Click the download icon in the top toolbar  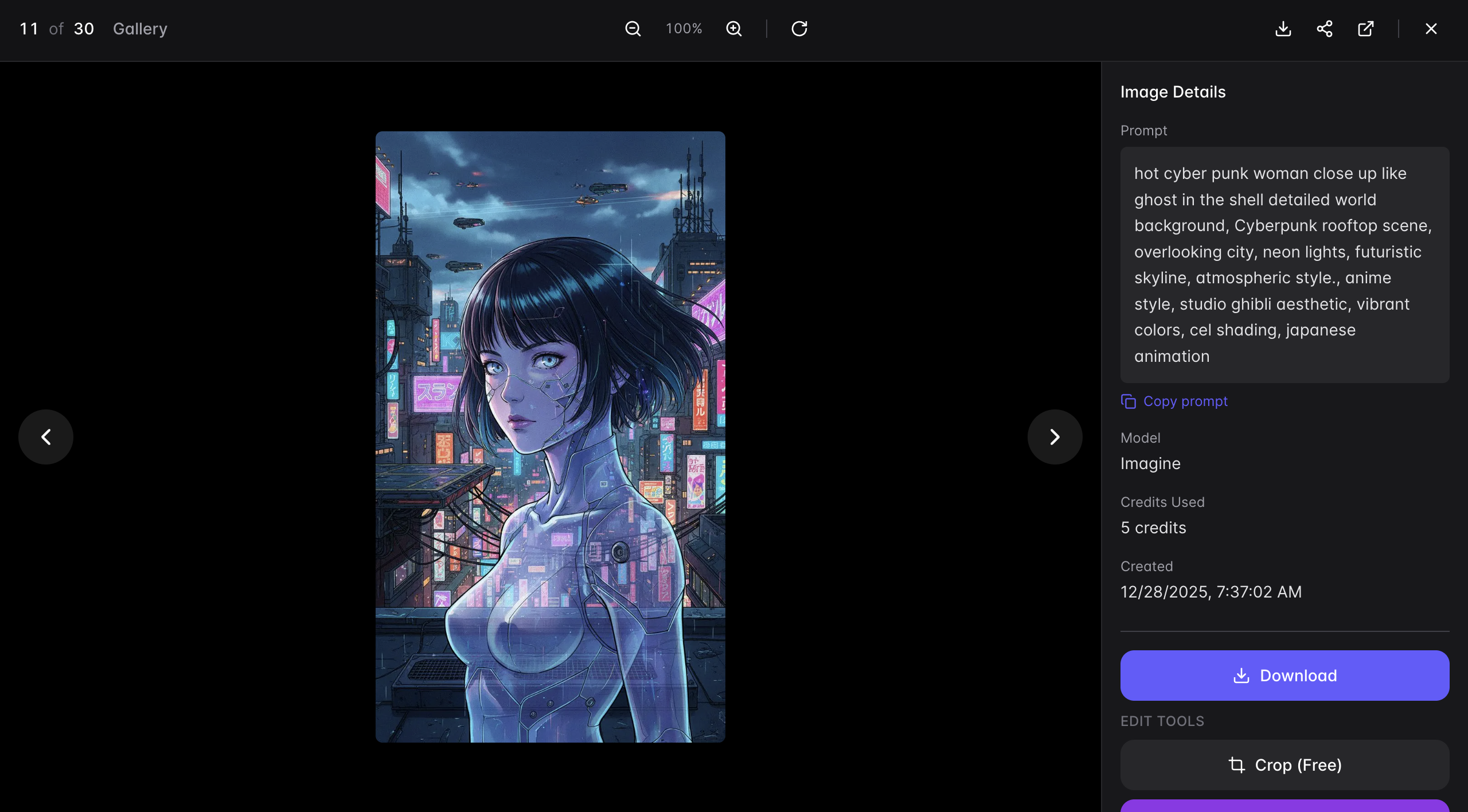(1283, 28)
